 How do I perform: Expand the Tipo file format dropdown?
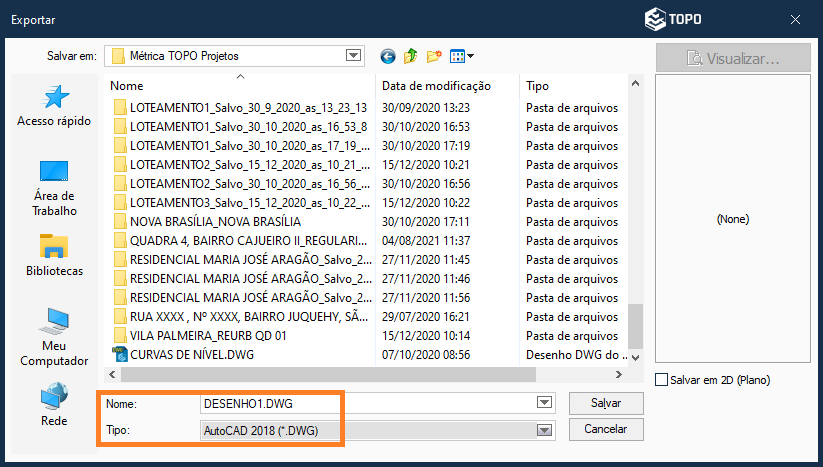pyautogui.click(x=545, y=430)
